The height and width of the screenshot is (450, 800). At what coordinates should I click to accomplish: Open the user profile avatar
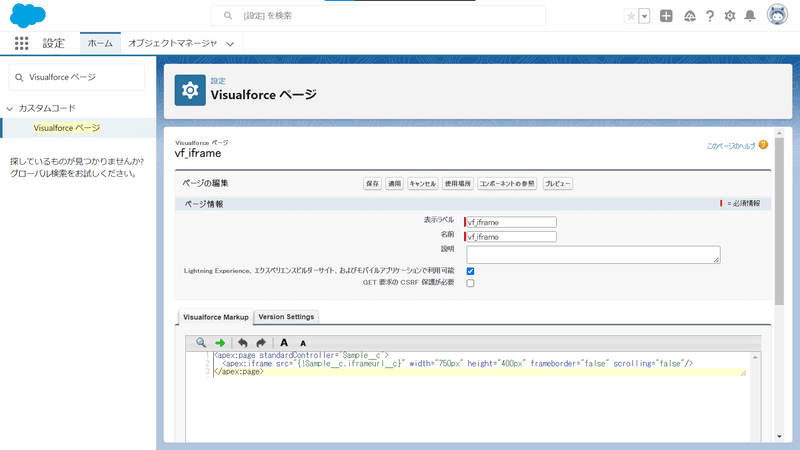point(777,15)
